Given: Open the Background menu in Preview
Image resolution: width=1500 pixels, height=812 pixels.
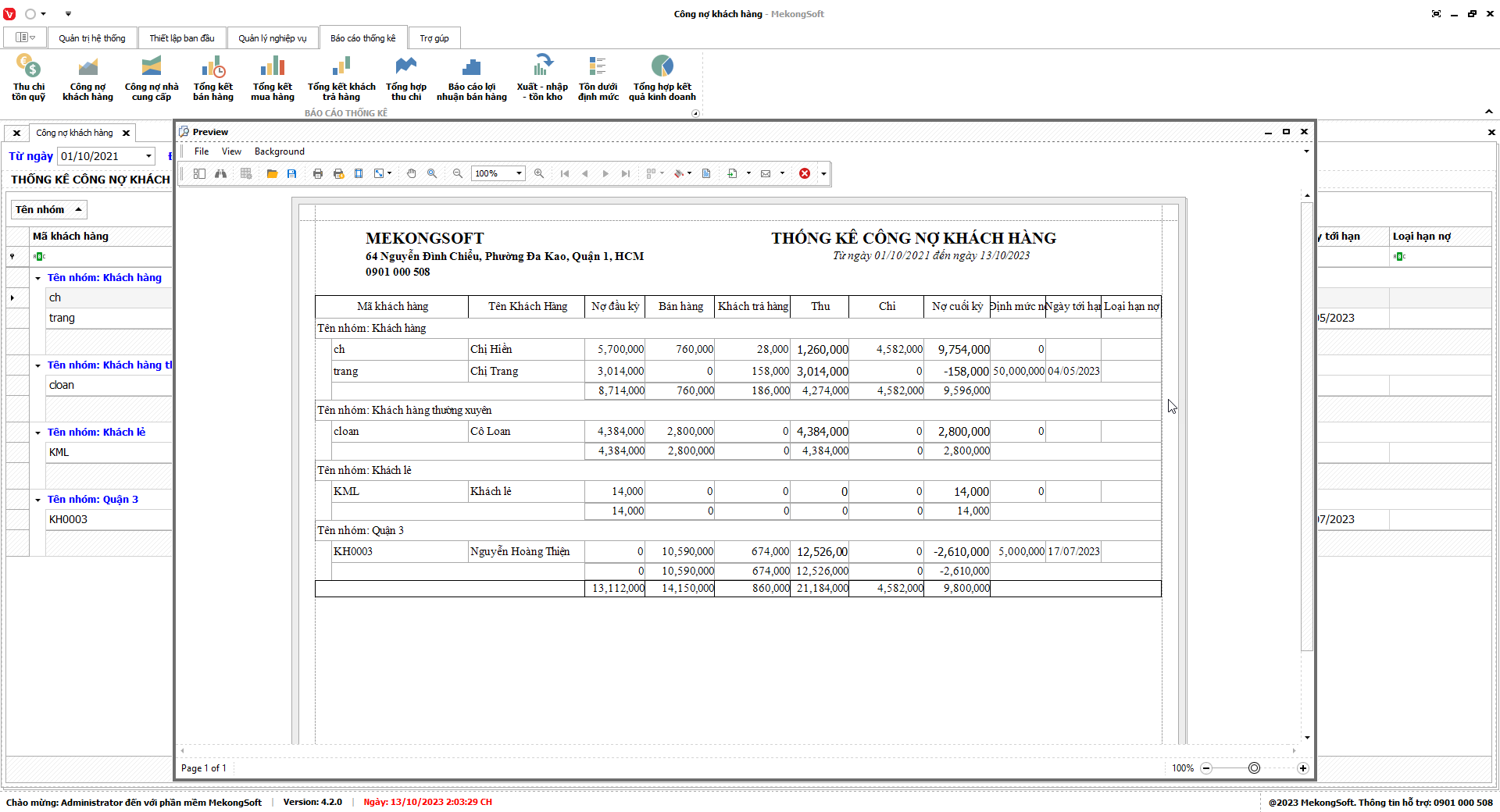Looking at the screenshot, I should point(279,151).
